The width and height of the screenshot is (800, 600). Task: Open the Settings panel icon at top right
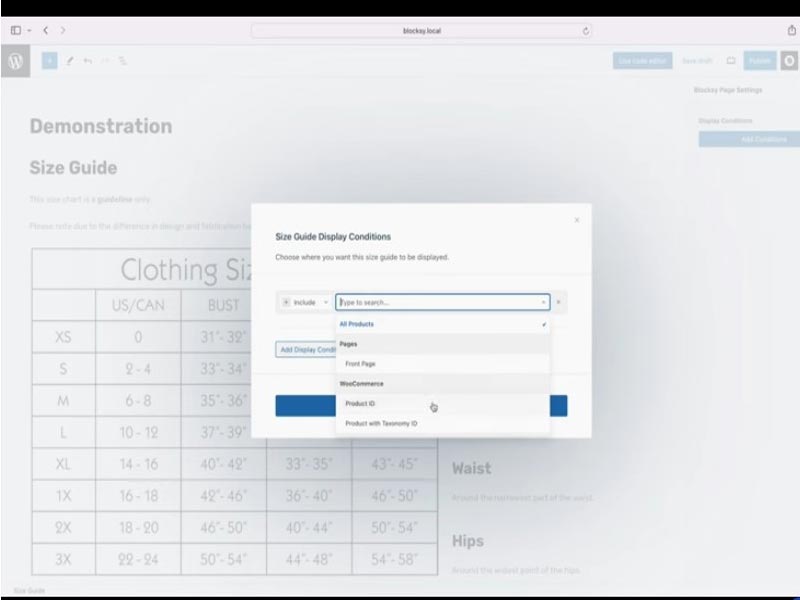790,60
